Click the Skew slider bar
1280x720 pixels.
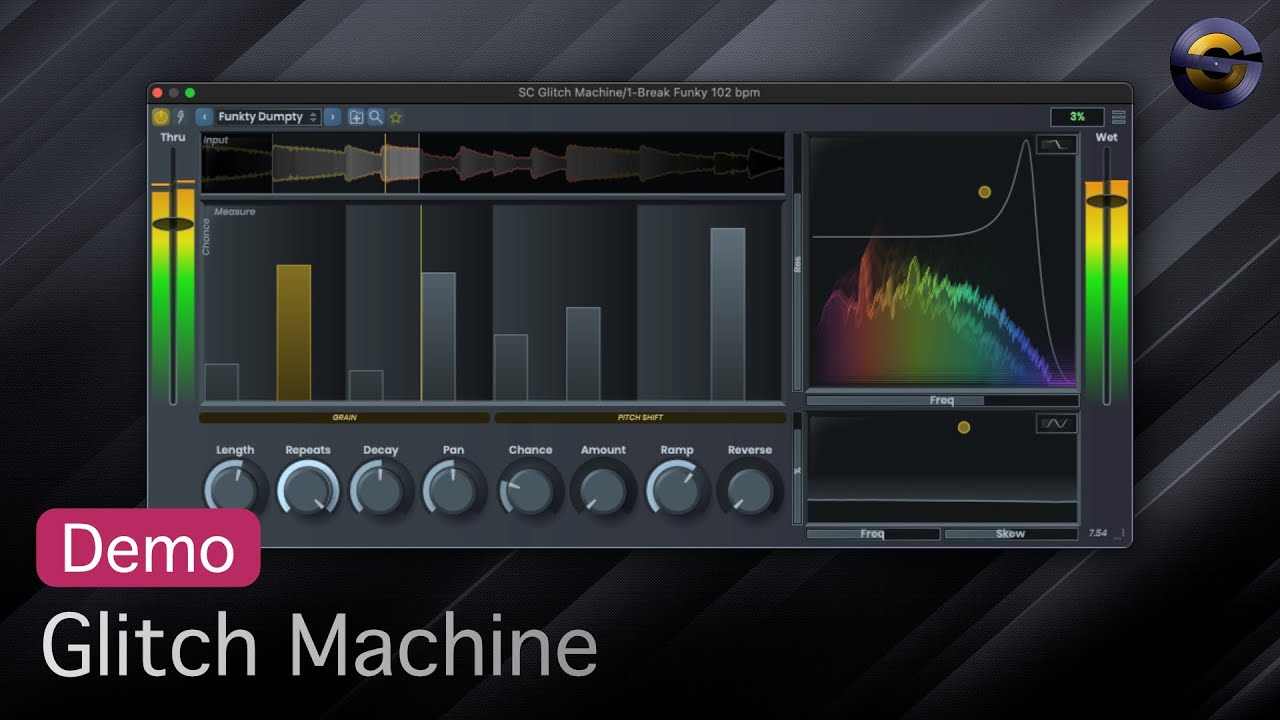(x=1011, y=534)
